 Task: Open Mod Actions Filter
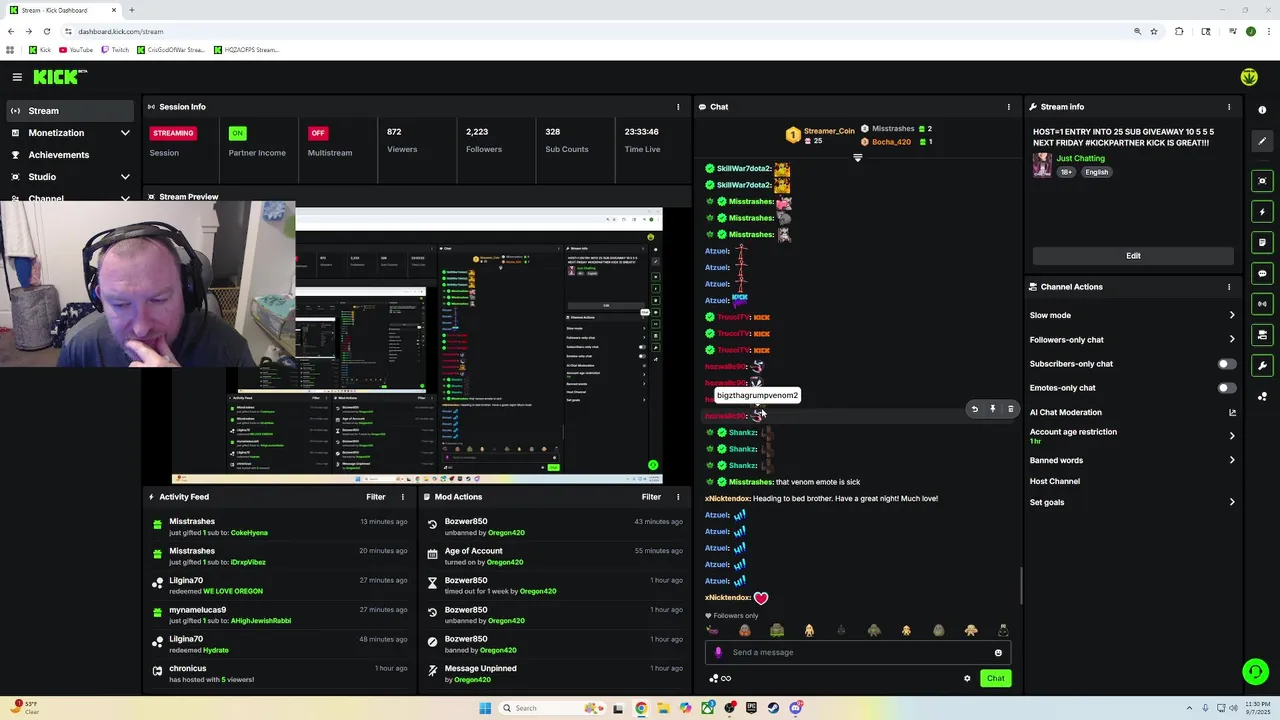click(651, 497)
